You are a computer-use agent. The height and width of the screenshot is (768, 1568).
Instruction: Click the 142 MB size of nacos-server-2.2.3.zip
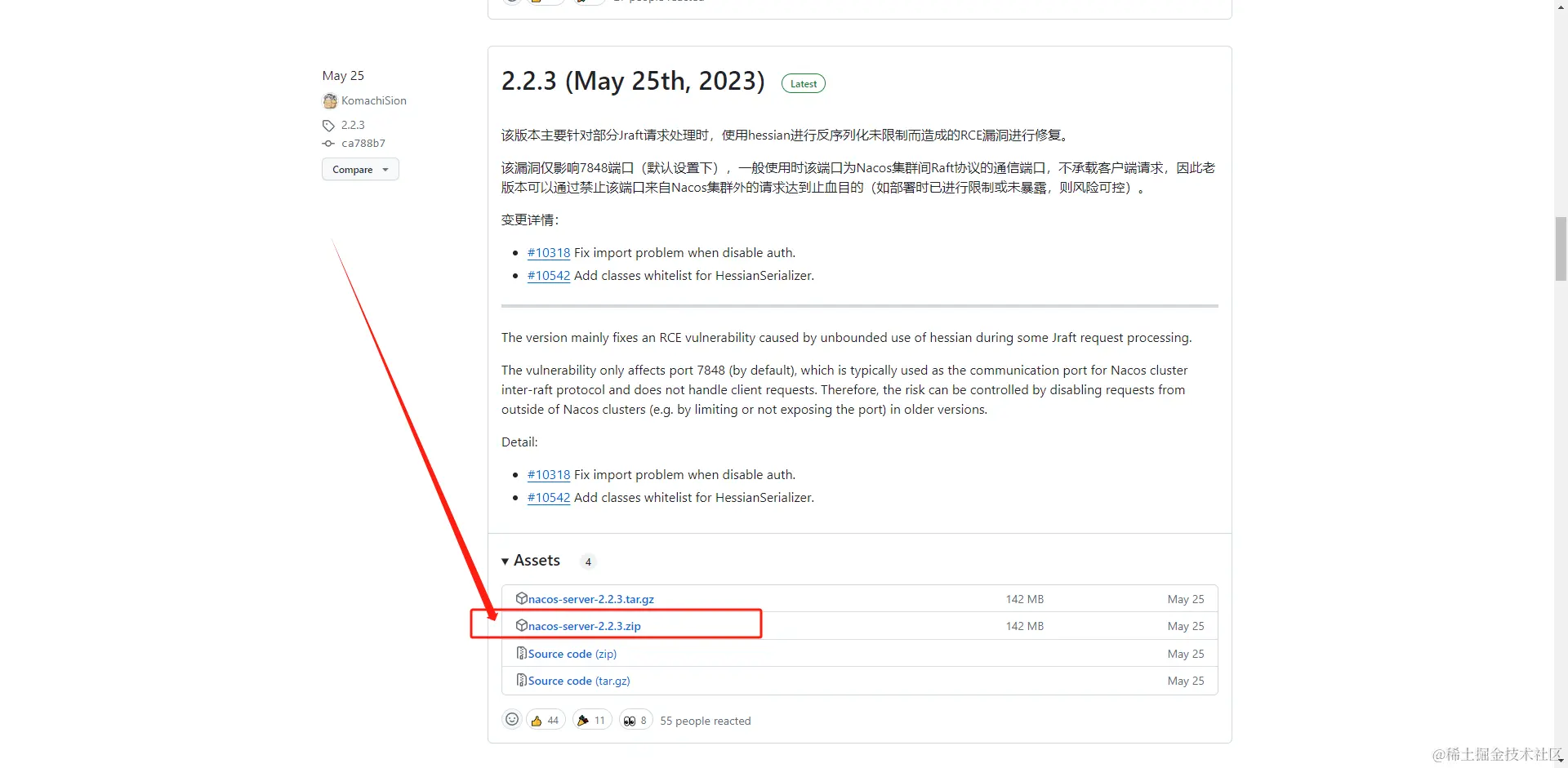1025,626
